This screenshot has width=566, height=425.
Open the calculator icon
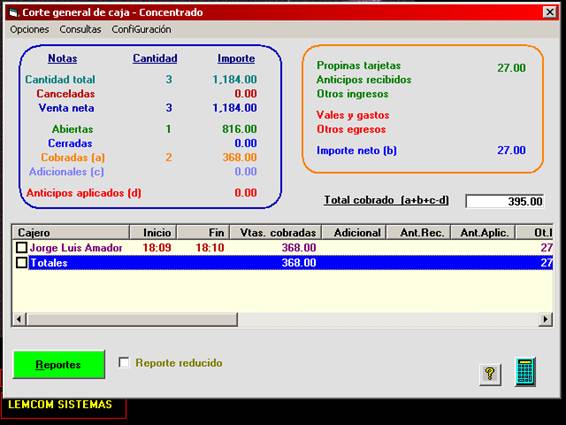(x=525, y=372)
